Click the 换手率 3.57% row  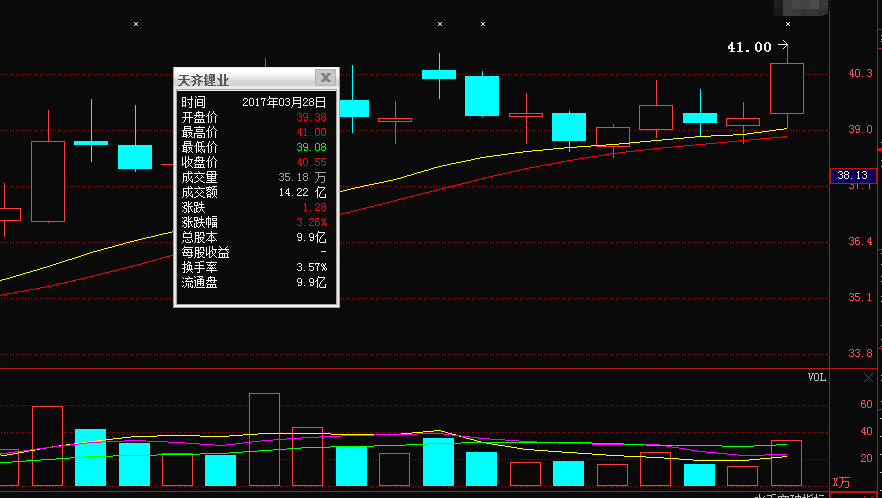pos(254,268)
